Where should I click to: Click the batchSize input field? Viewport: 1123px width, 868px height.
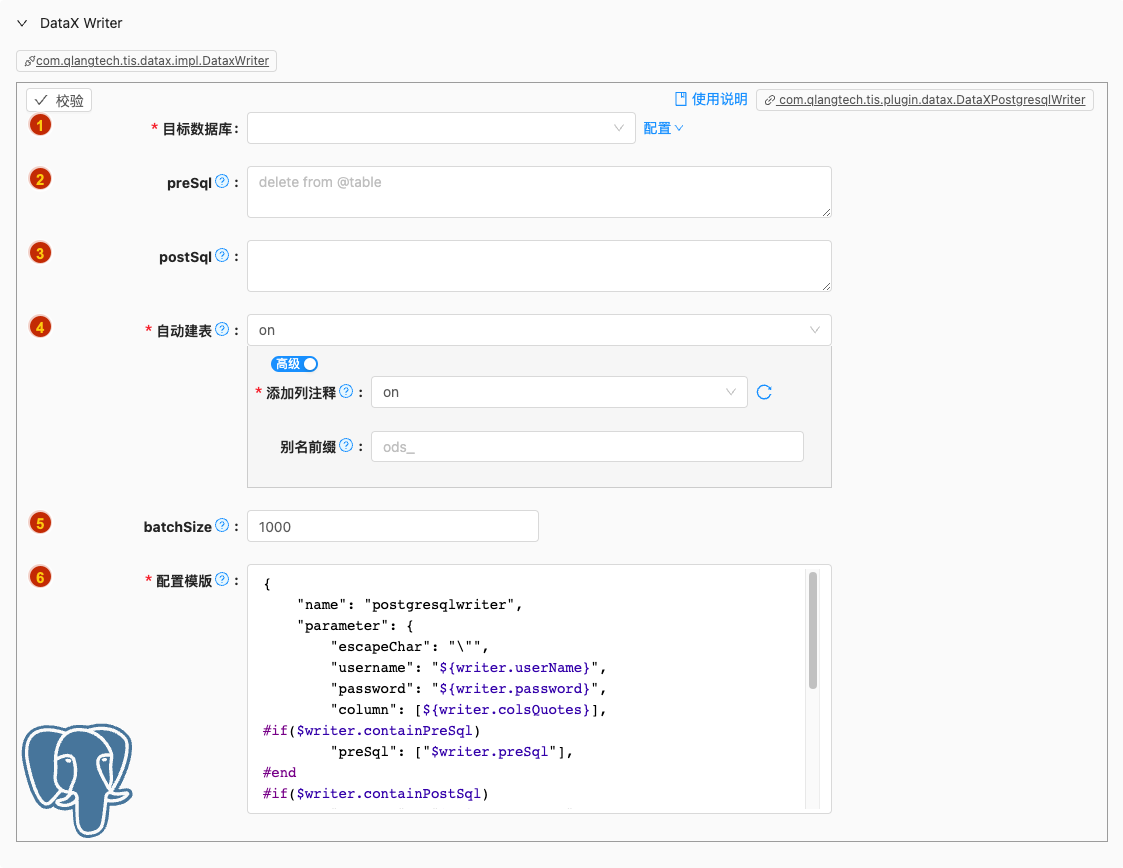392,526
